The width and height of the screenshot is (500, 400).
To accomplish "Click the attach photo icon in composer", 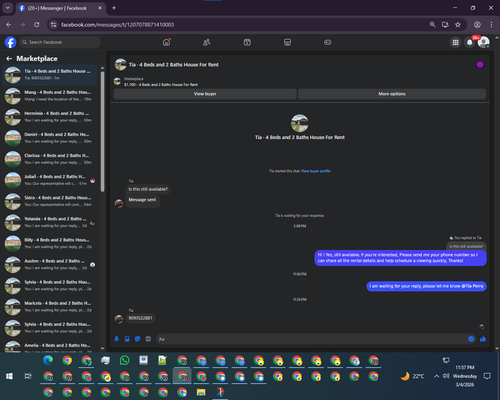I will [x=127, y=339].
